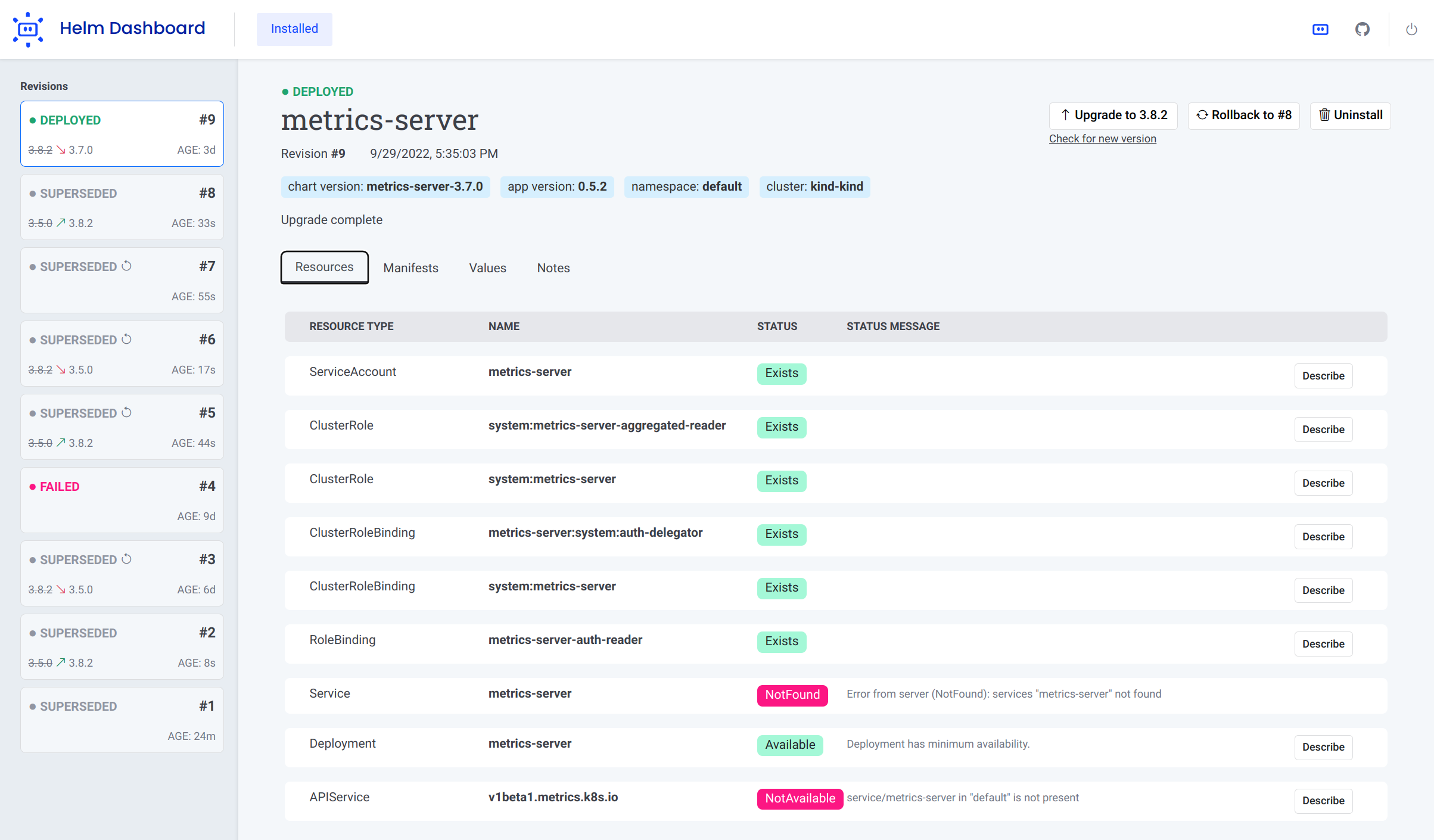1434x840 pixels.
Task: Click the blue rectangular icon in the header
Action: [x=1320, y=29]
